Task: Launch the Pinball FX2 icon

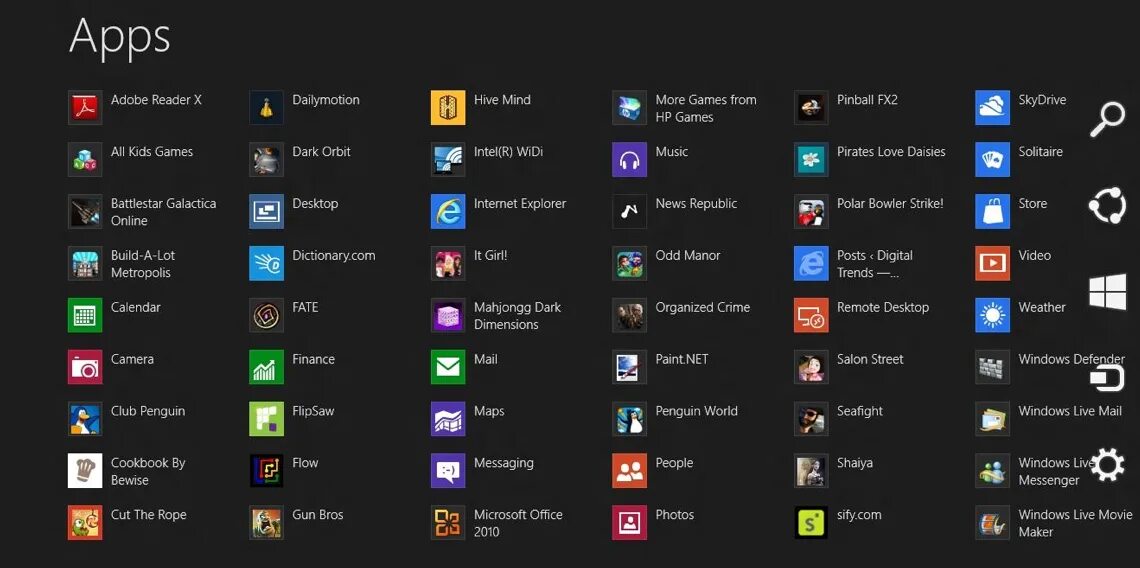Action: click(811, 108)
